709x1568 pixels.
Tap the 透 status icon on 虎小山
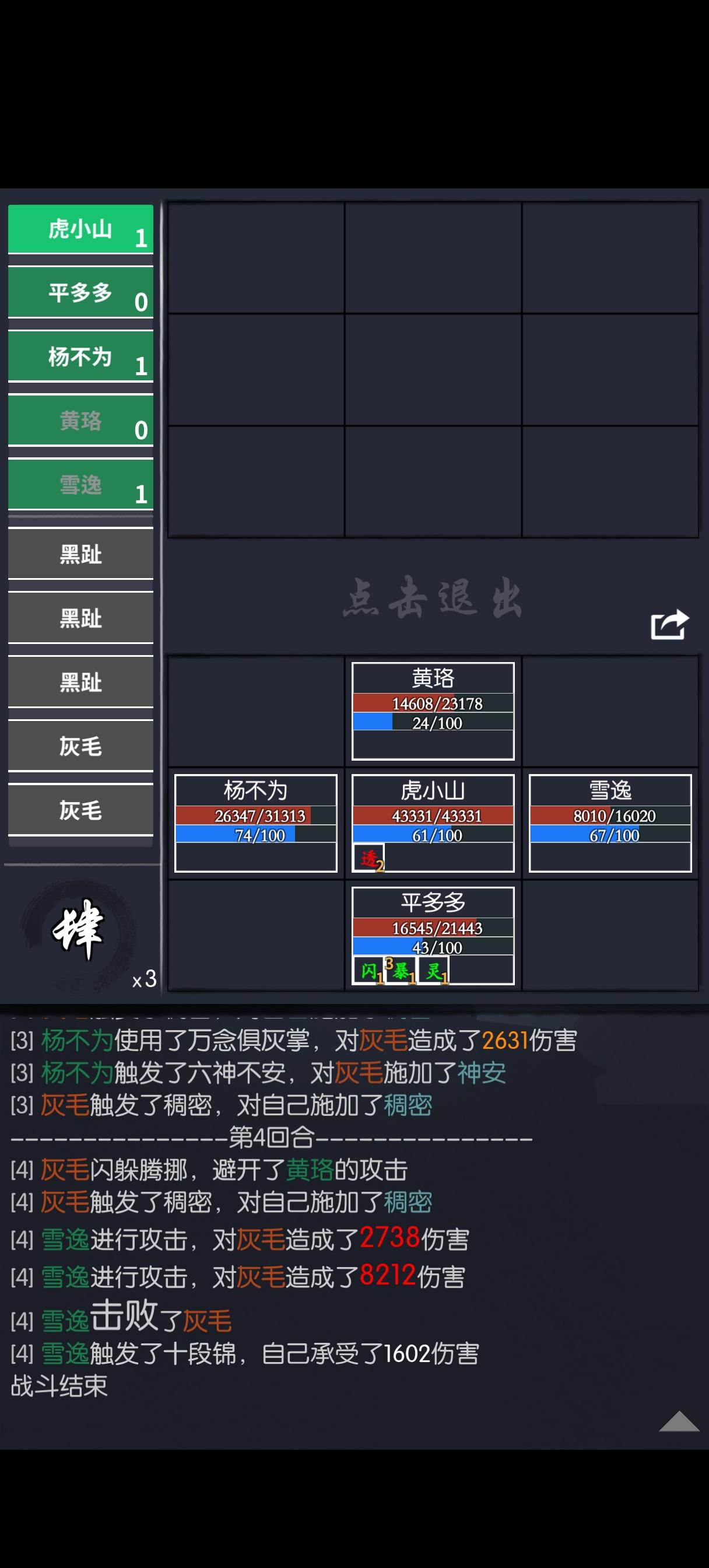pos(370,858)
